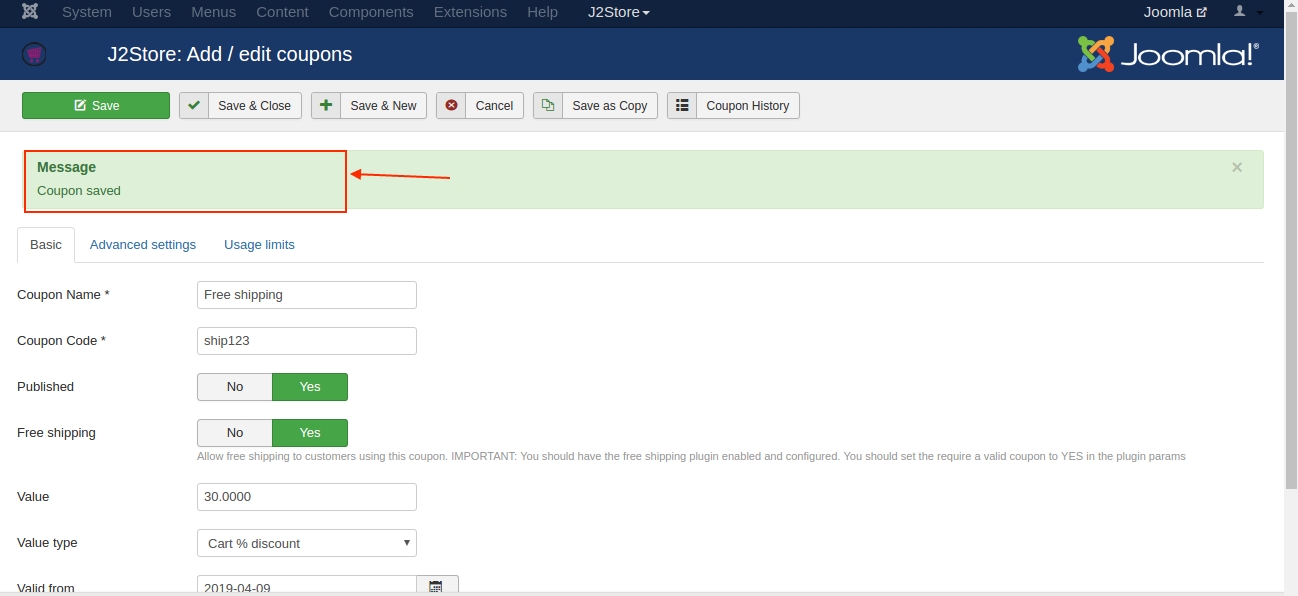Click the Save as Copy duplicate icon

point(548,106)
